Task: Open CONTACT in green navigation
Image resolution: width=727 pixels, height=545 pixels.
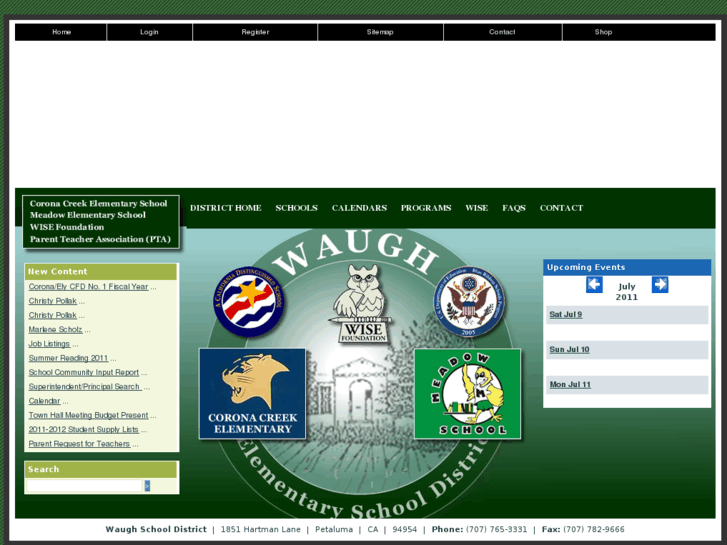Action: (x=561, y=208)
